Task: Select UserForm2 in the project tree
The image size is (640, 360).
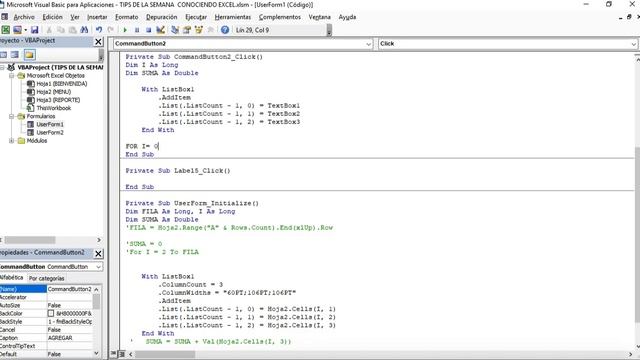Action: point(50,133)
